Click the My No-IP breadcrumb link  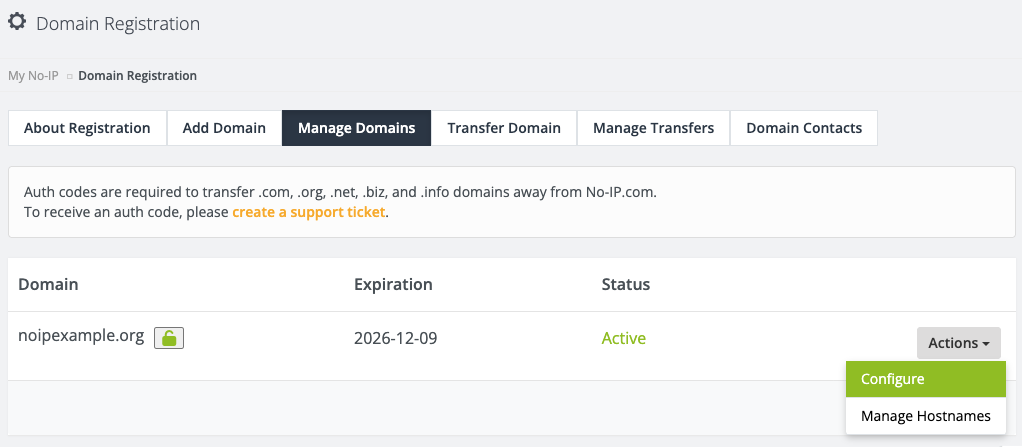click(33, 76)
